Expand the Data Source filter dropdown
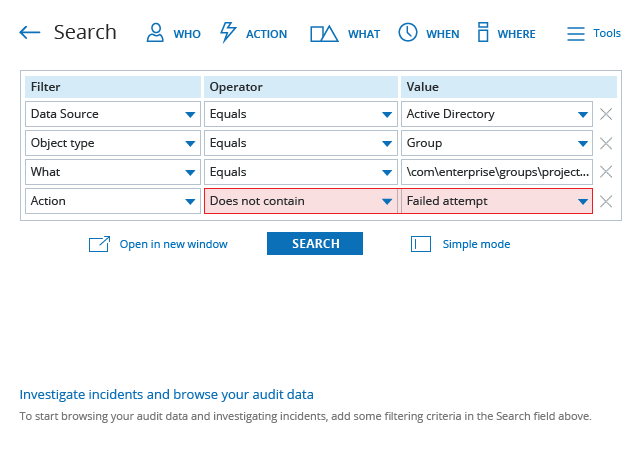Image resolution: width=640 pixels, height=450 pixels. tap(113, 114)
